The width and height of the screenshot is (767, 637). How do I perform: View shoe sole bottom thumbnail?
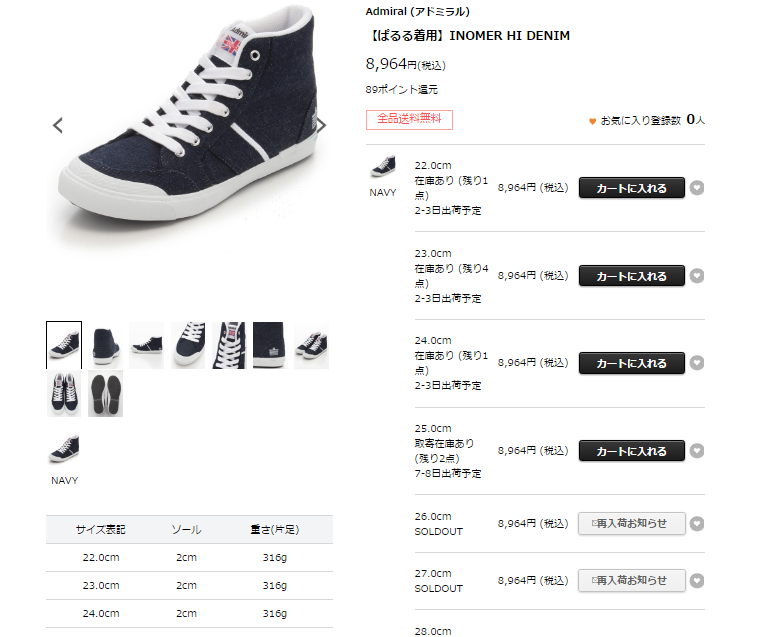[105, 394]
